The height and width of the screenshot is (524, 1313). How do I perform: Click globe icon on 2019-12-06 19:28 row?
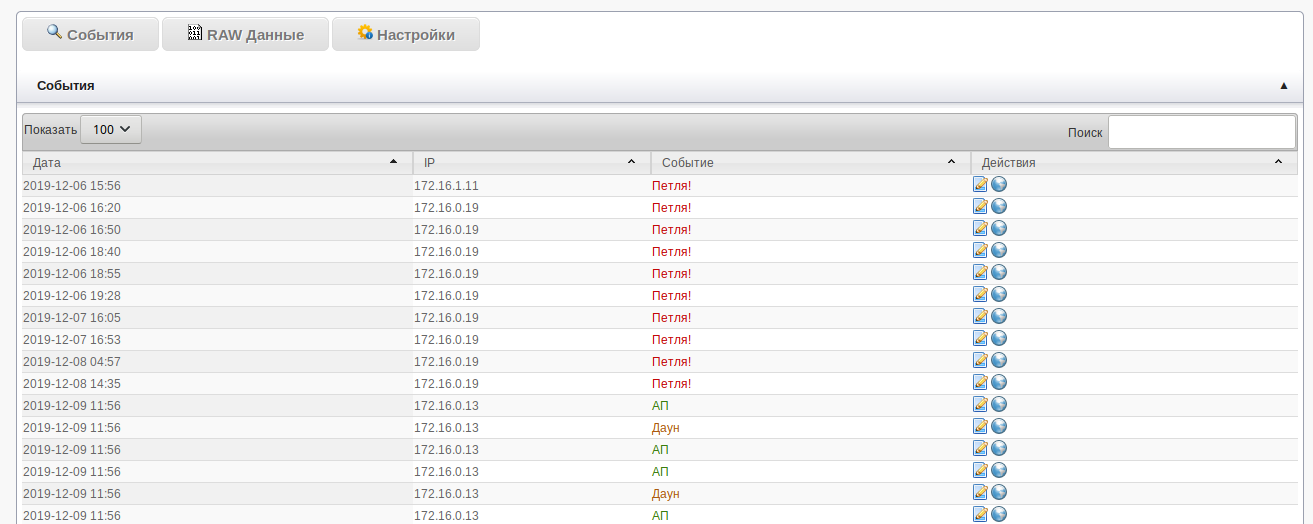tap(998, 294)
